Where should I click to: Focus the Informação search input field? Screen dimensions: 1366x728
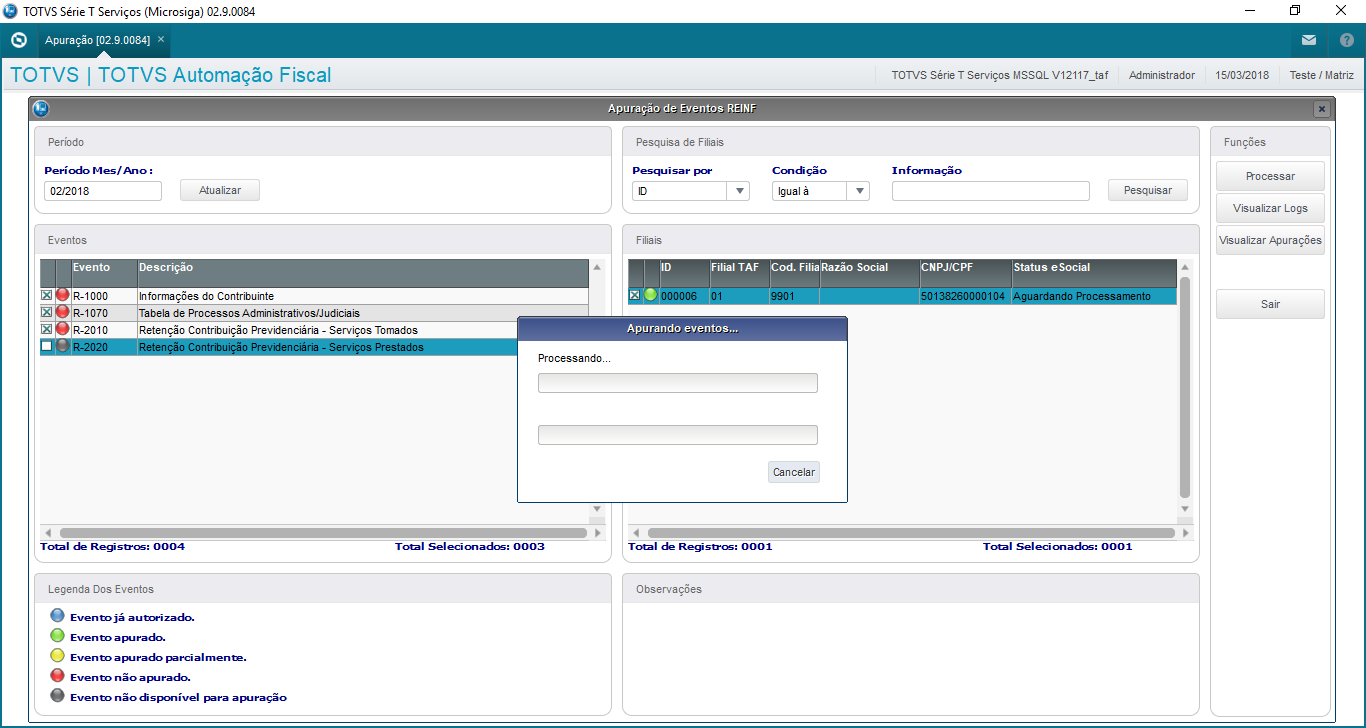point(991,191)
